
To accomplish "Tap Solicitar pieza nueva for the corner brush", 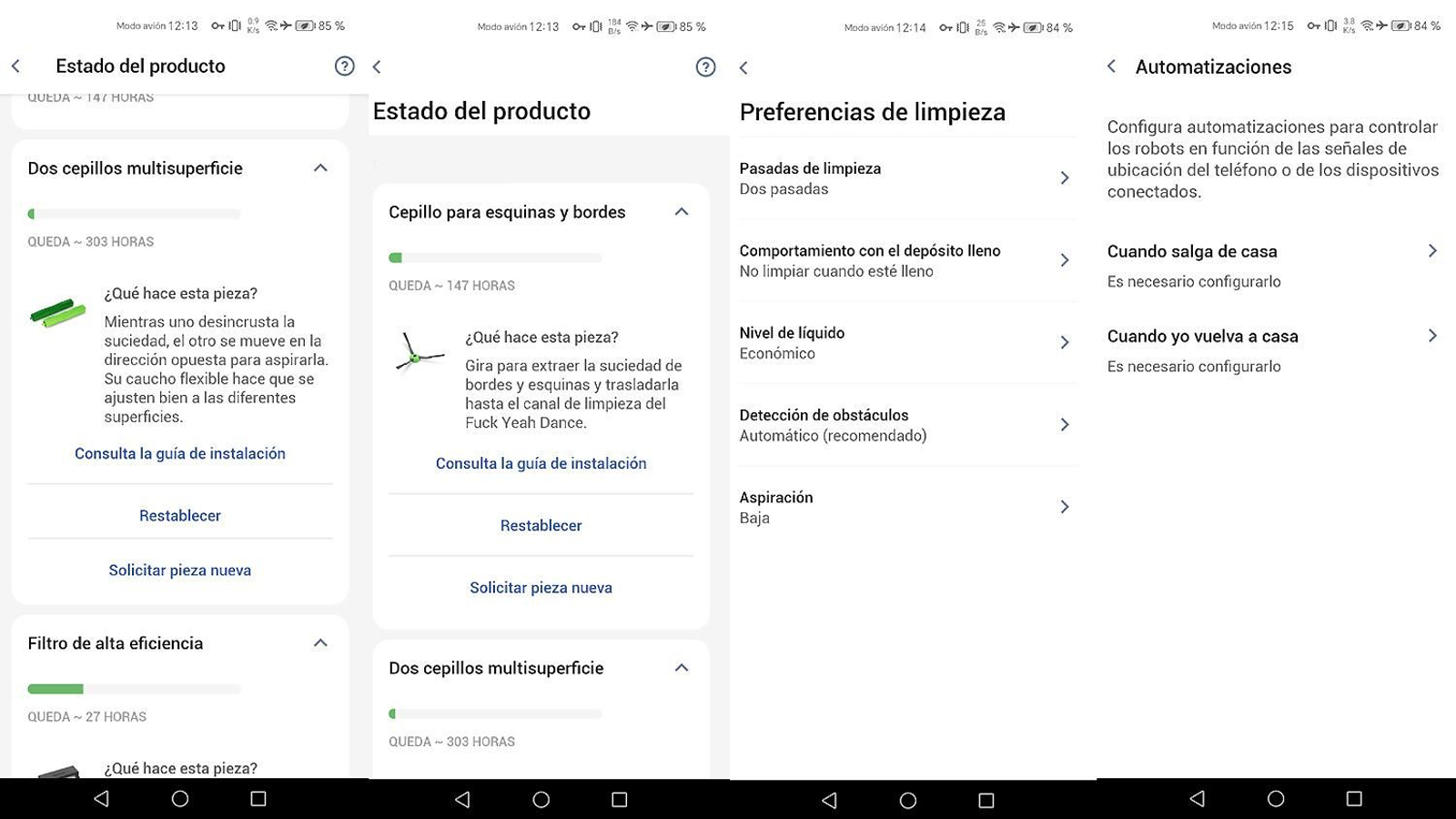I will (x=541, y=587).
